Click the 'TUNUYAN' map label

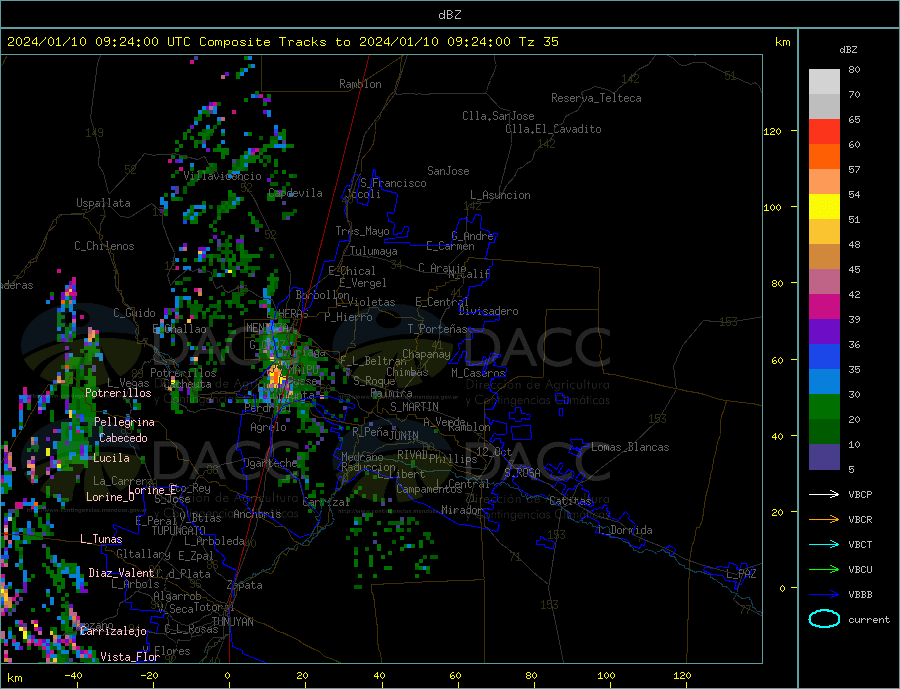click(x=232, y=622)
